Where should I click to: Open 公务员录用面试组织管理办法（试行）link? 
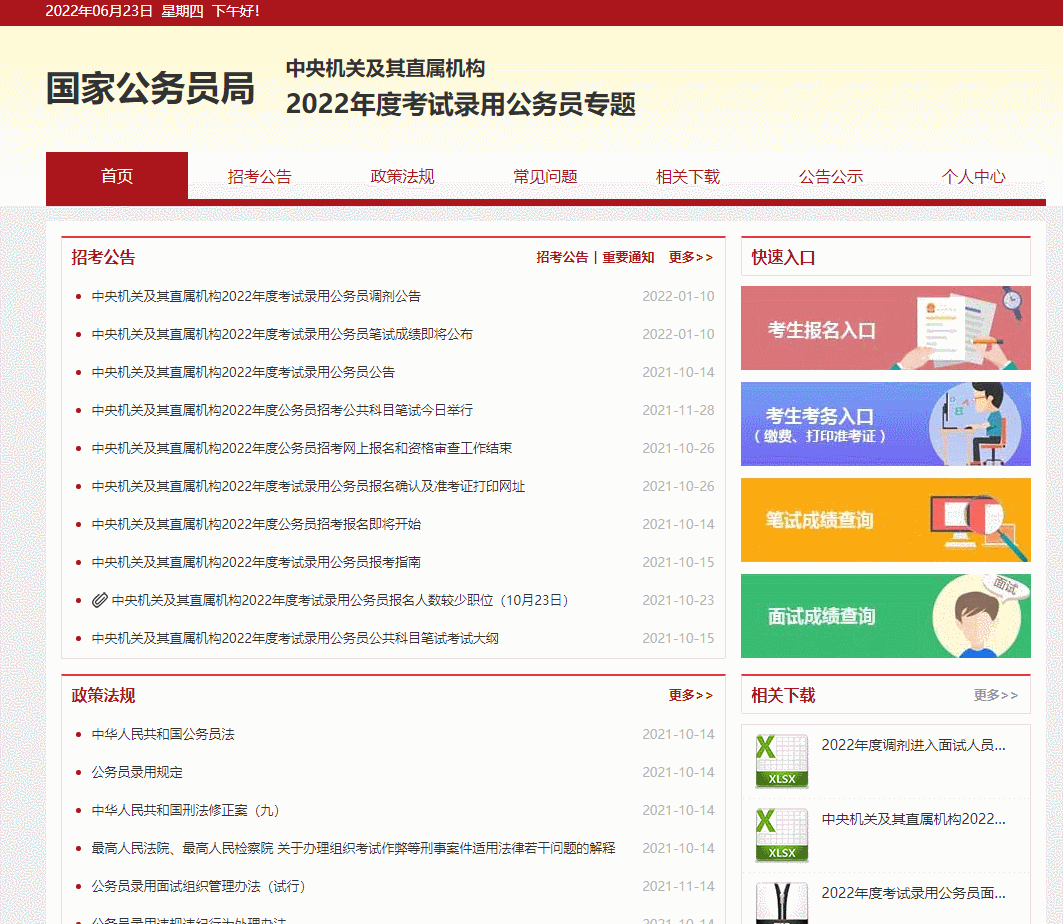(x=199, y=886)
